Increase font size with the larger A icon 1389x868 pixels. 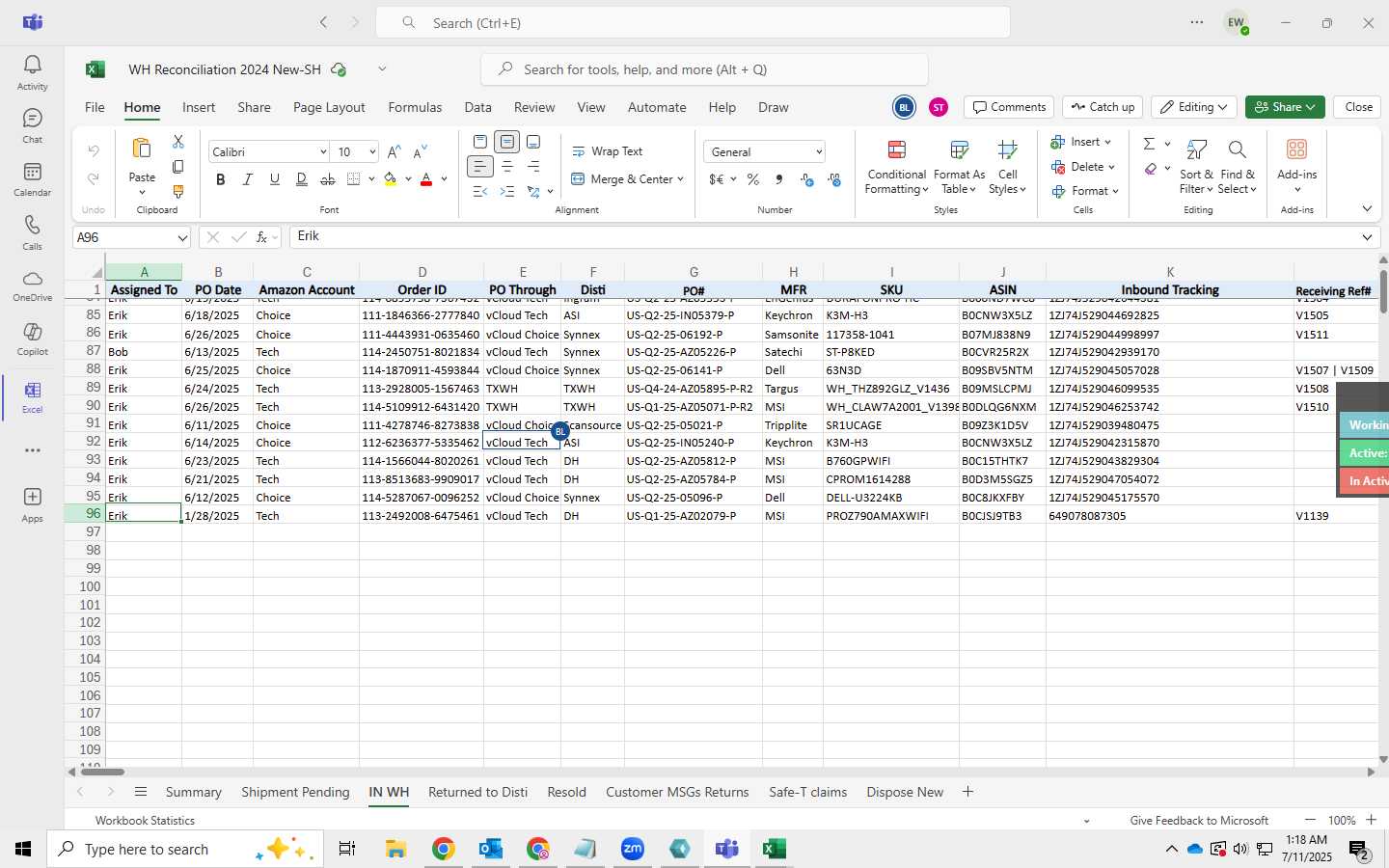(x=394, y=152)
